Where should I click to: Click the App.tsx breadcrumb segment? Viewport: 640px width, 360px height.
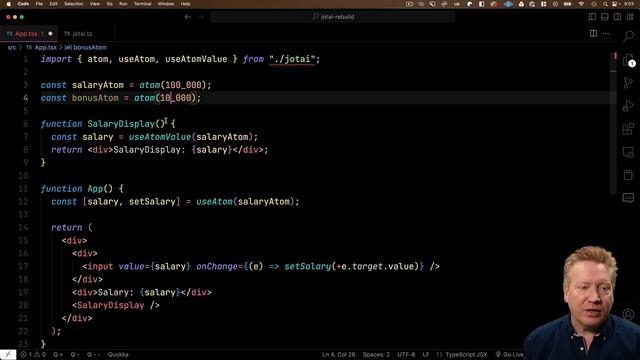click(x=42, y=47)
